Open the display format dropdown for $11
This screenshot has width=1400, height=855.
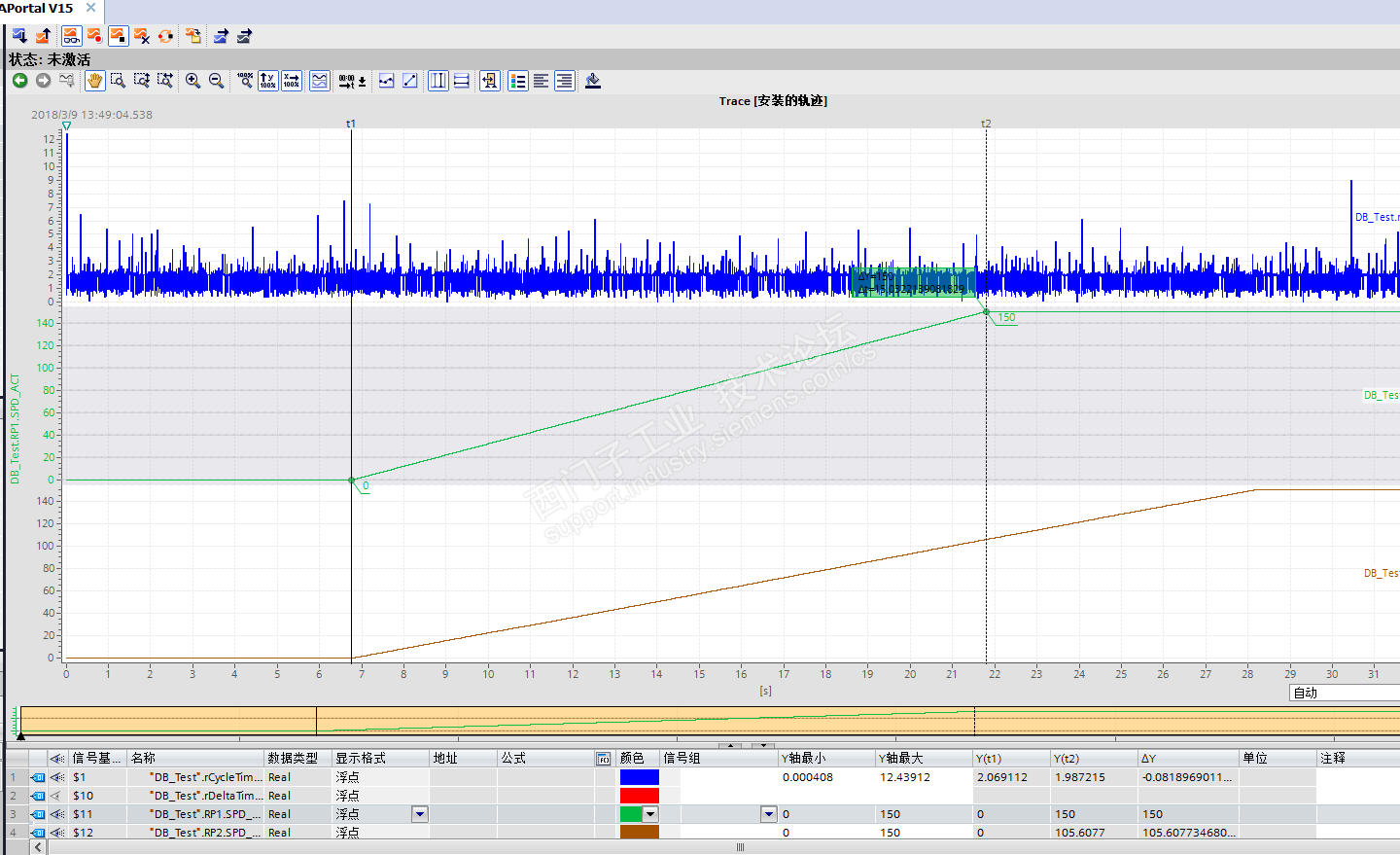click(420, 814)
